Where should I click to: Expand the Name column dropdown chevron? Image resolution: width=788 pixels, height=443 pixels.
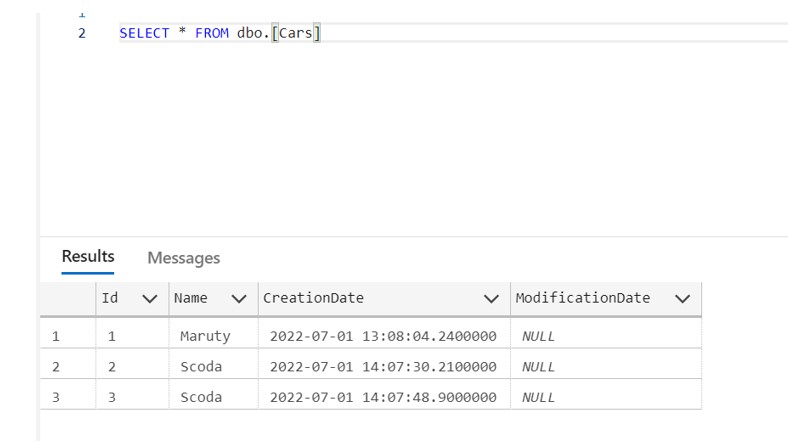(x=238, y=299)
